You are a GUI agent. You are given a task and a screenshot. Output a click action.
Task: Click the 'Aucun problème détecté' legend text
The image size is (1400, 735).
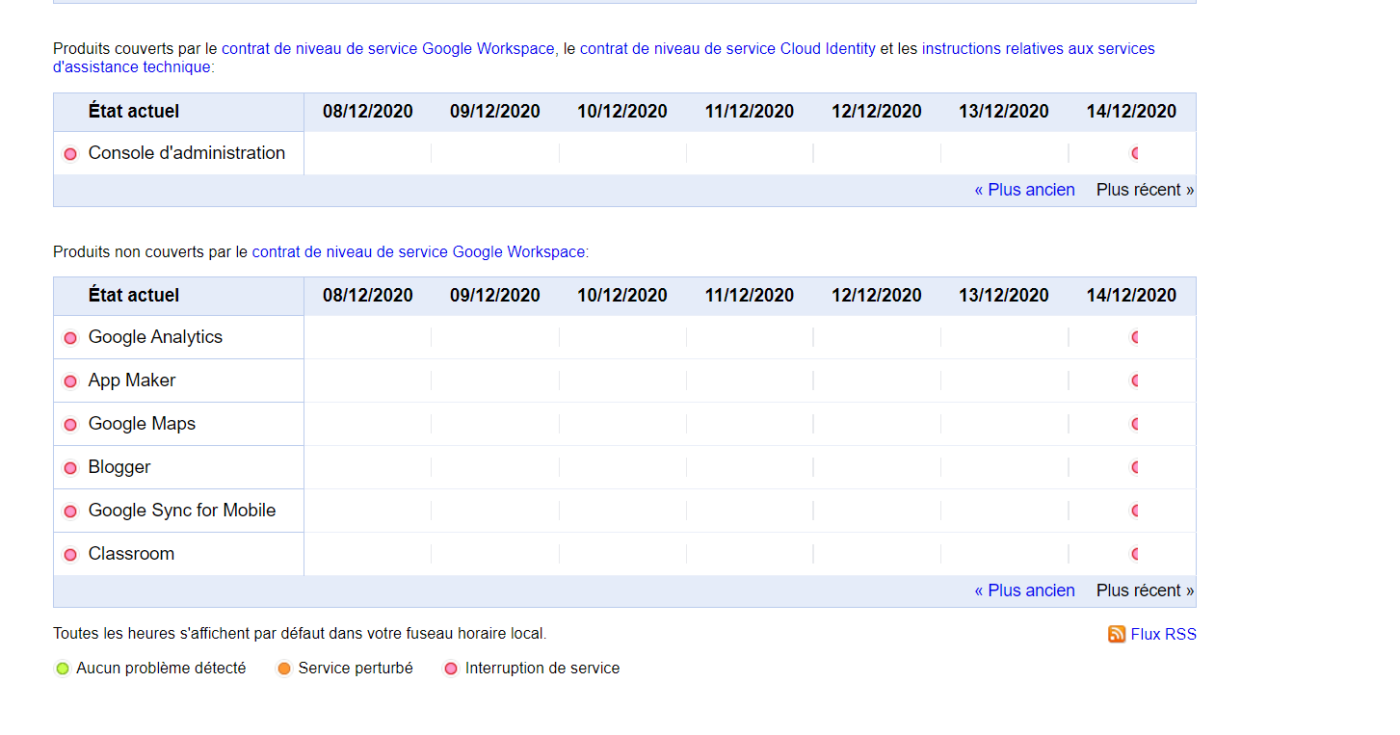coord(161,668)
